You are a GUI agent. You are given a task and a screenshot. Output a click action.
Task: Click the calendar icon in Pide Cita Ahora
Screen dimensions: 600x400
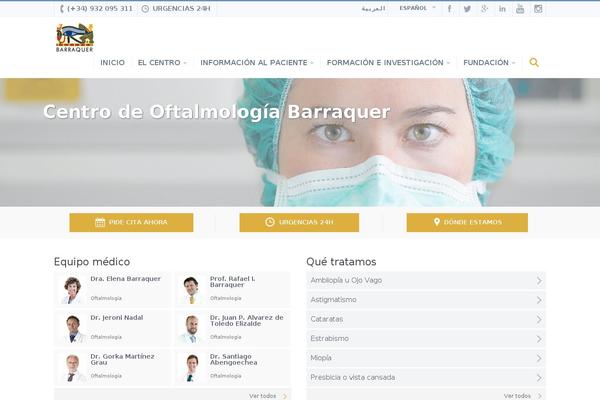[100, 222]
